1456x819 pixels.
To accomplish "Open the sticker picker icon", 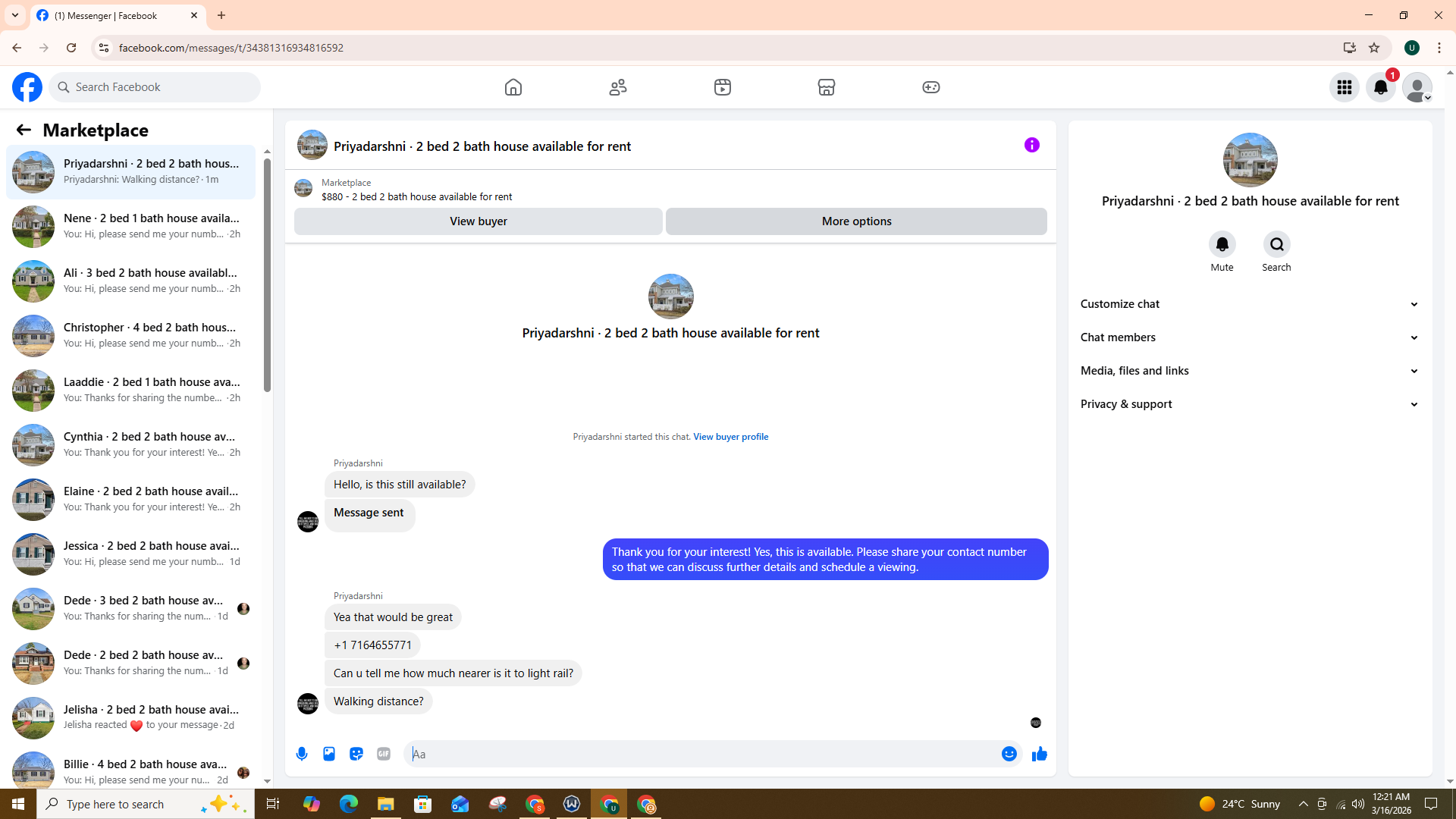I will [356, 754].
